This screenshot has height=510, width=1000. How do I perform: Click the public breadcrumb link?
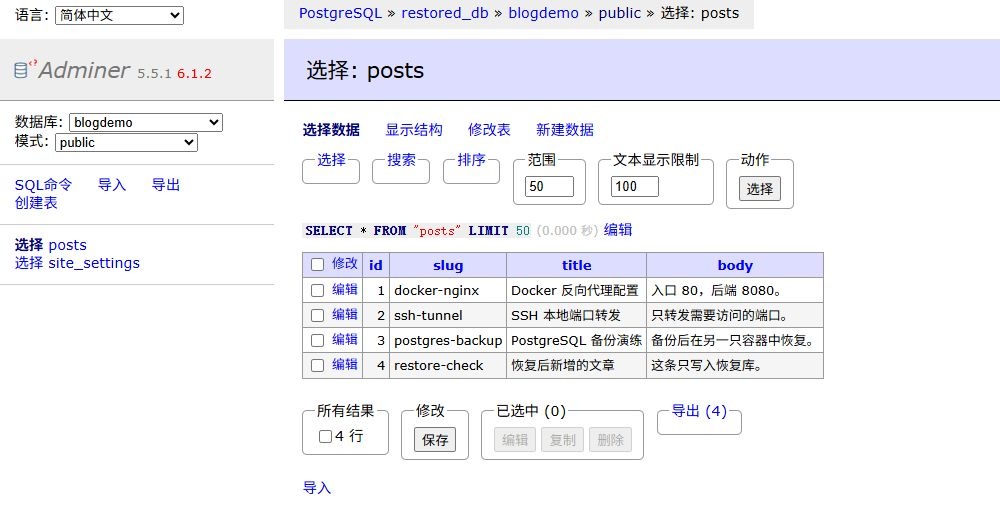point(620,13)
